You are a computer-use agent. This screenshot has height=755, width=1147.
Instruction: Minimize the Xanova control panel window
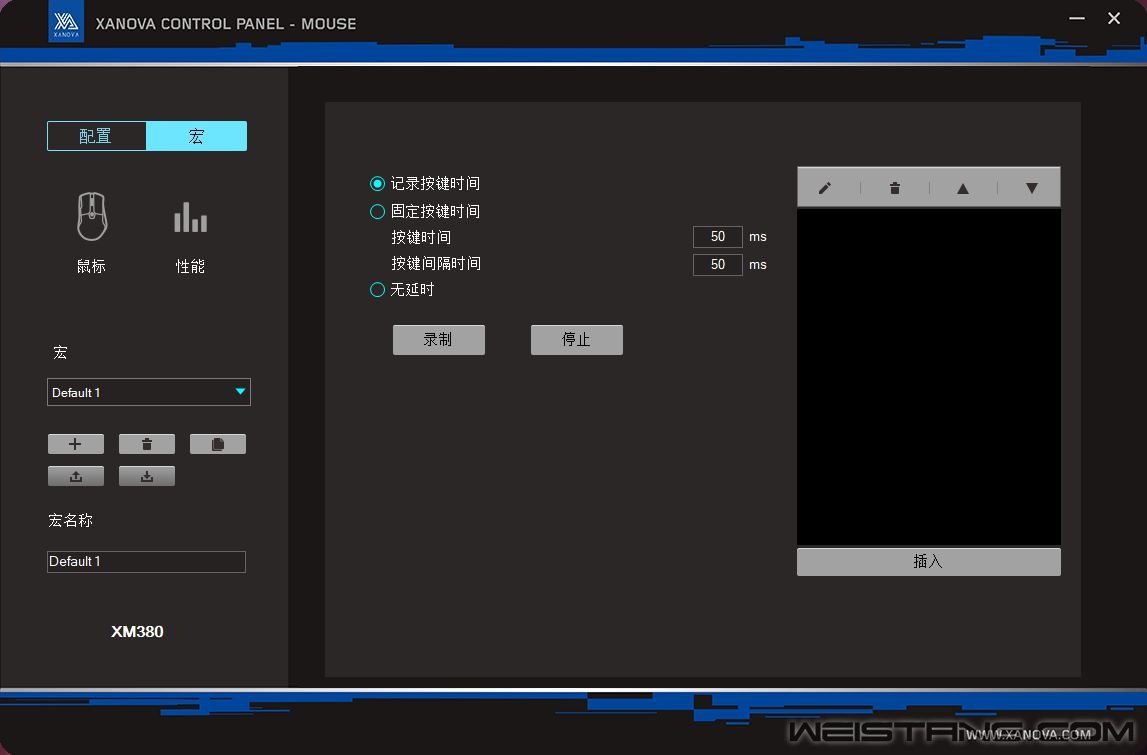[1077, 18]
